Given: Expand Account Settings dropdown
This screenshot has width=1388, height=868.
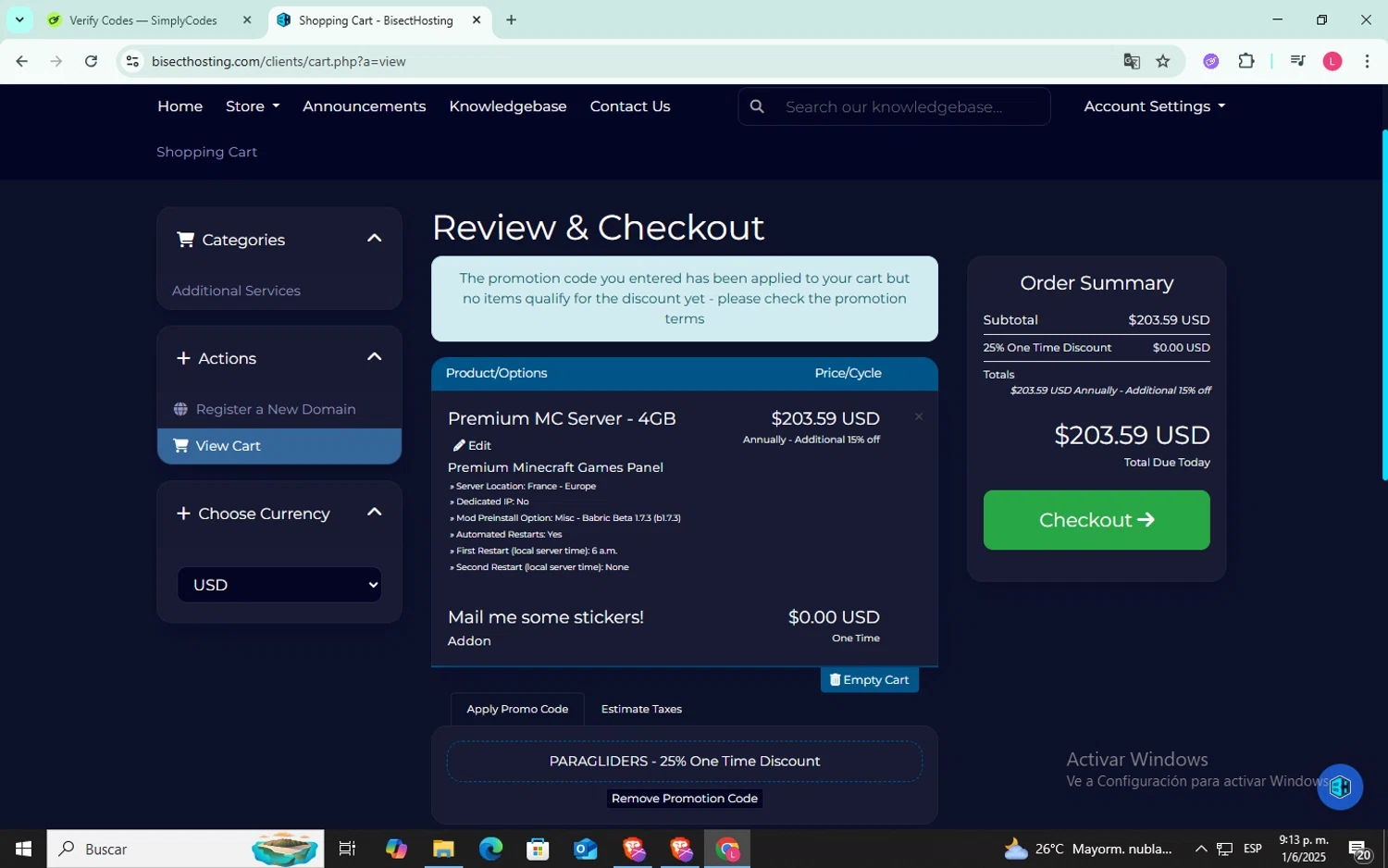Looking at the screenshot, I should point(1154,106).
